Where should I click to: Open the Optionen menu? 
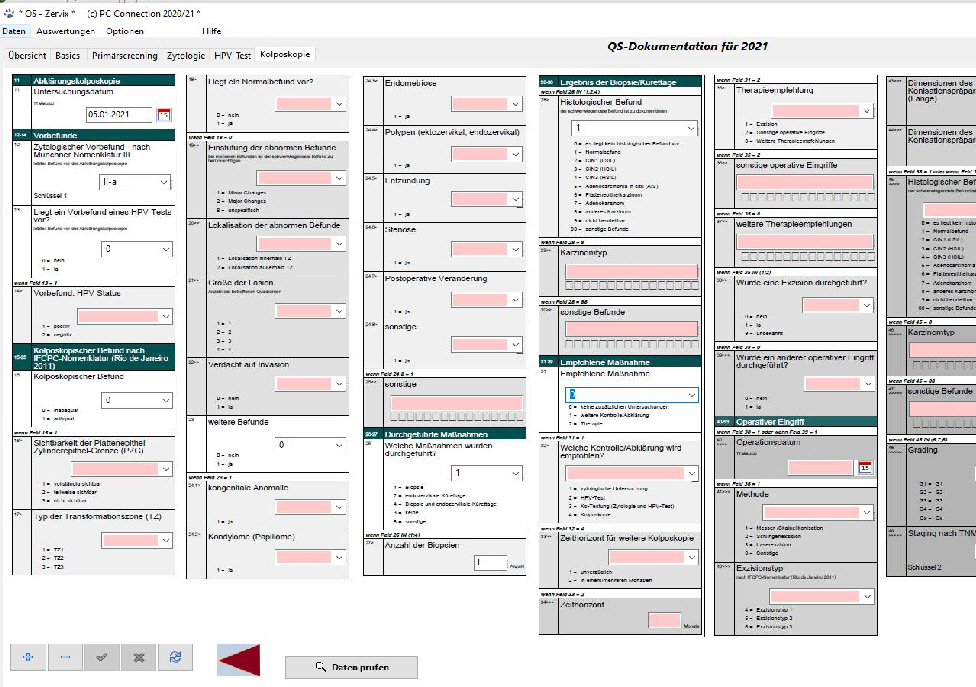pos(124,30)
